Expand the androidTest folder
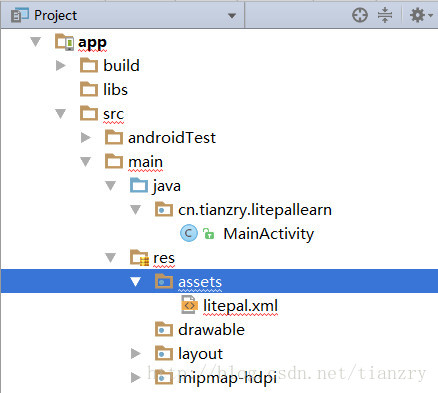The width and height of the screenshot is (438, 393). [x=86, y=137]
